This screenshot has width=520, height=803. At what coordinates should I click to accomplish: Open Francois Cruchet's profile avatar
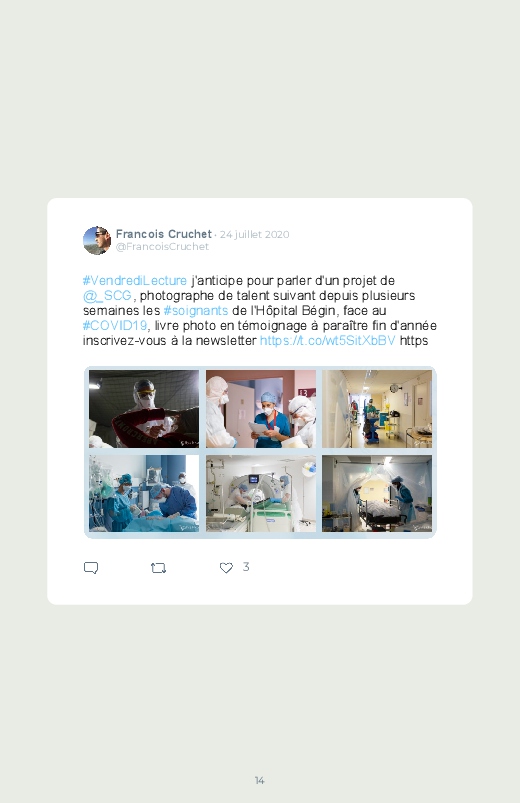pos(97,240)
